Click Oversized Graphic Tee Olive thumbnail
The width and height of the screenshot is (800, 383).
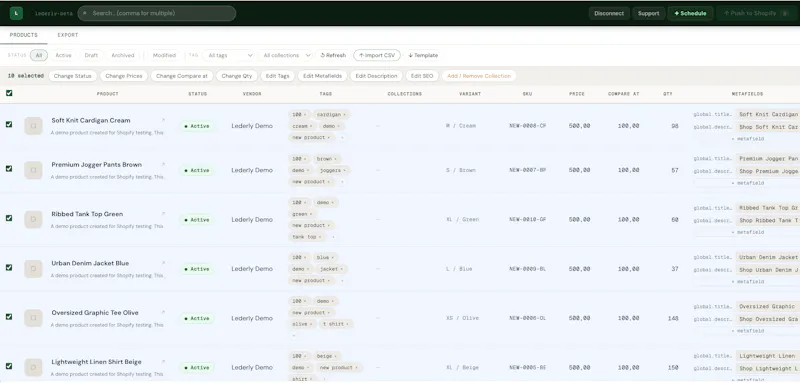(x=33, y=318)
